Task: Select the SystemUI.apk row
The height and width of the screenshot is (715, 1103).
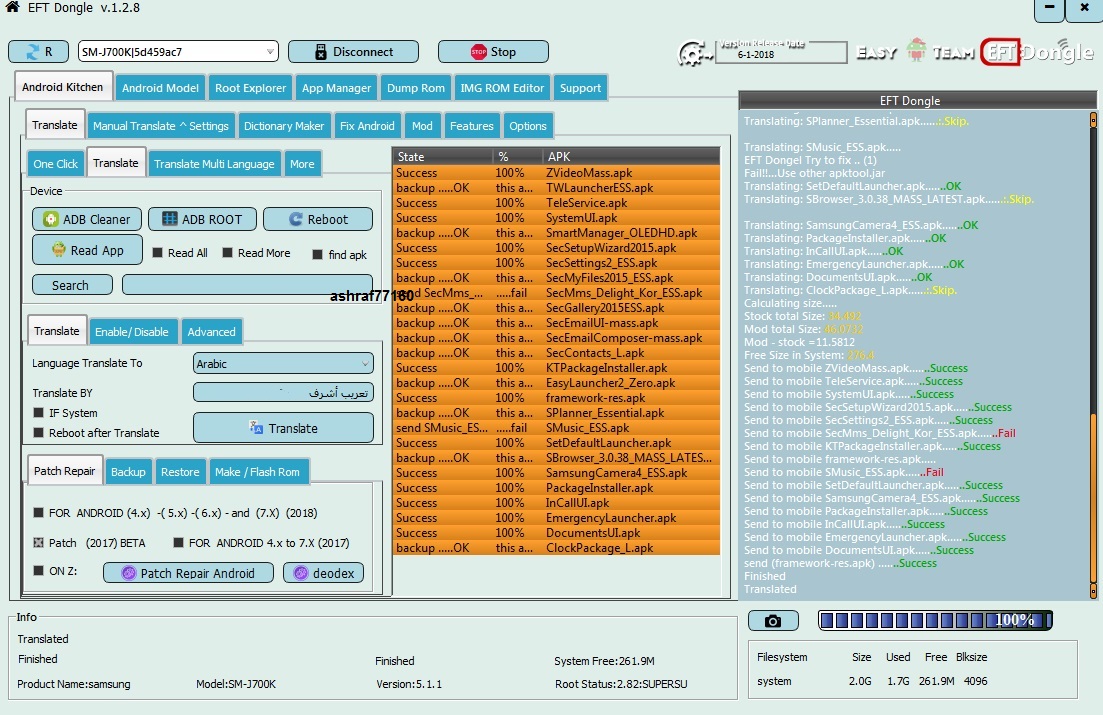Action: coord(556,217)
